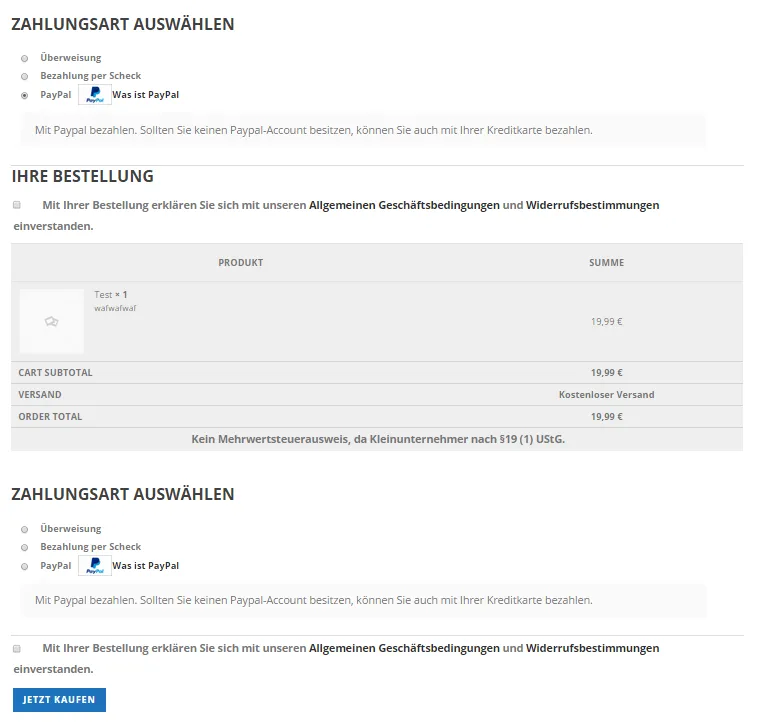Tick the terms checkbox under Ihre Bestellung
The height and width of the screenshot is (722, 761).
pyautogui.click(x=17, y=205)
